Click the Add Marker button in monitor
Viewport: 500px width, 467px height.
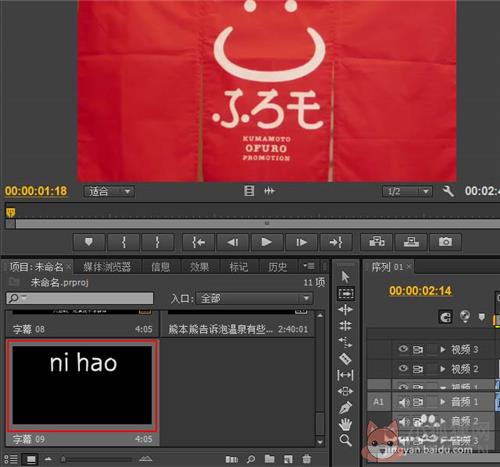point(89,242)
